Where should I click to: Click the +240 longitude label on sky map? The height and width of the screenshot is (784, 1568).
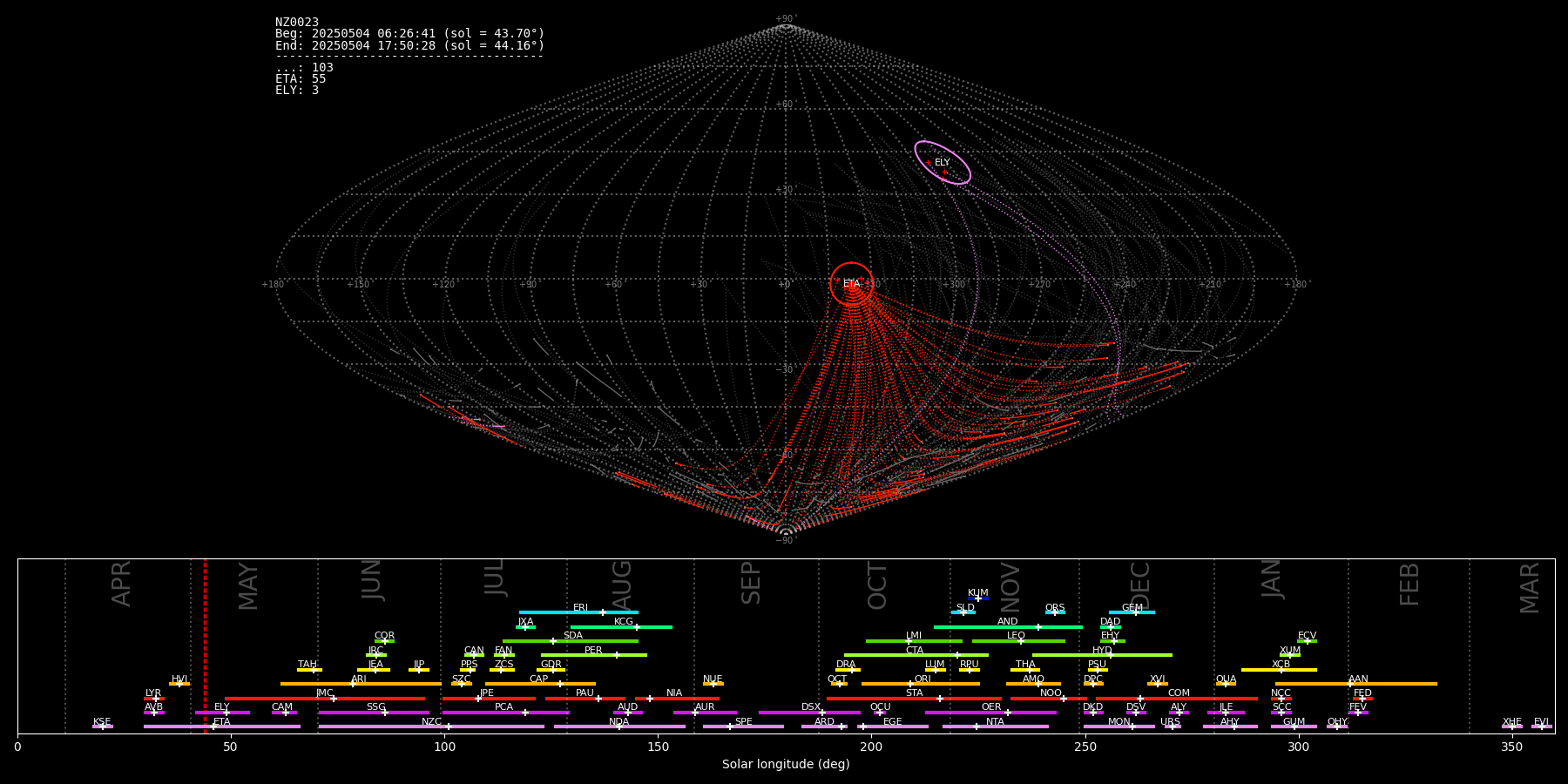[1125, 285]
